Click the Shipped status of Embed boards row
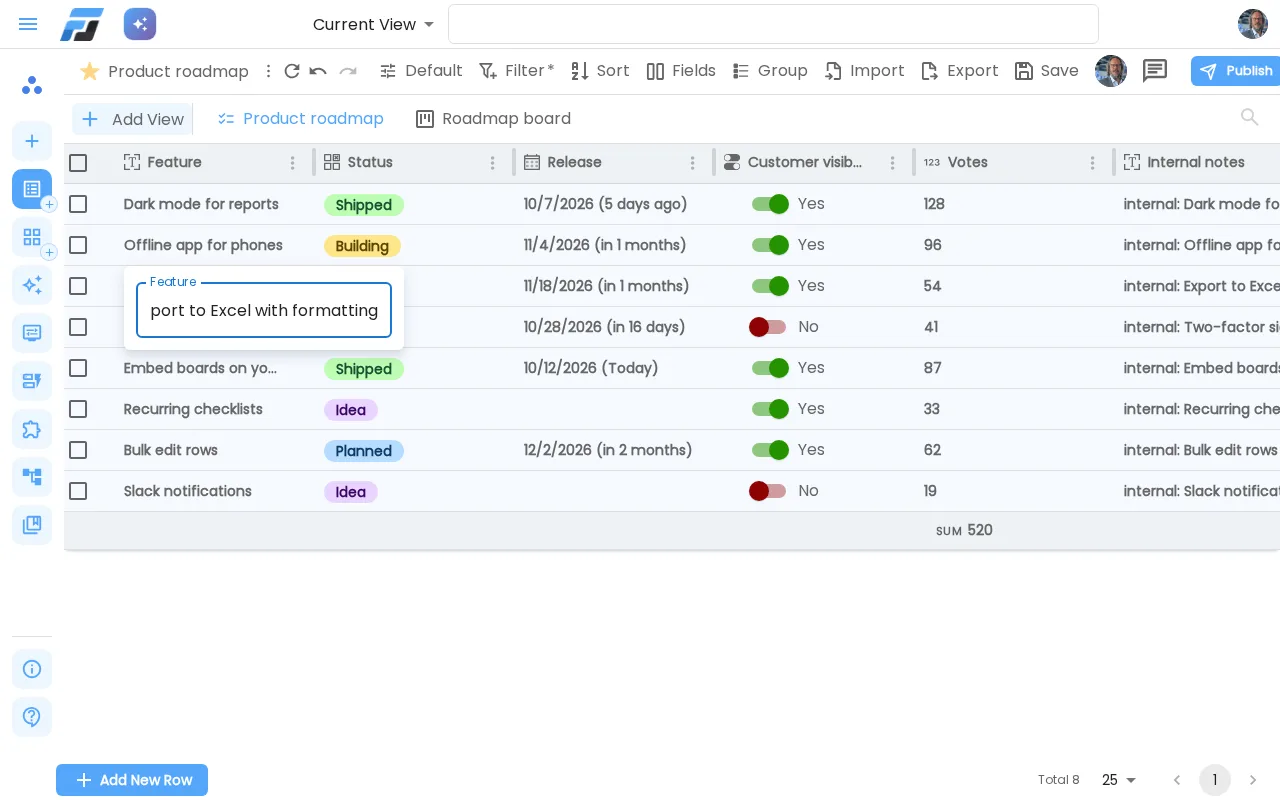 coord(364,369)
